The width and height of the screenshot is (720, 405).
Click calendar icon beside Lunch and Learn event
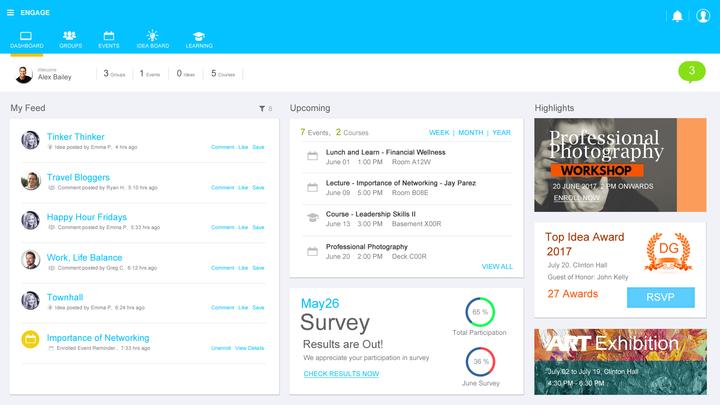[312, 157]
